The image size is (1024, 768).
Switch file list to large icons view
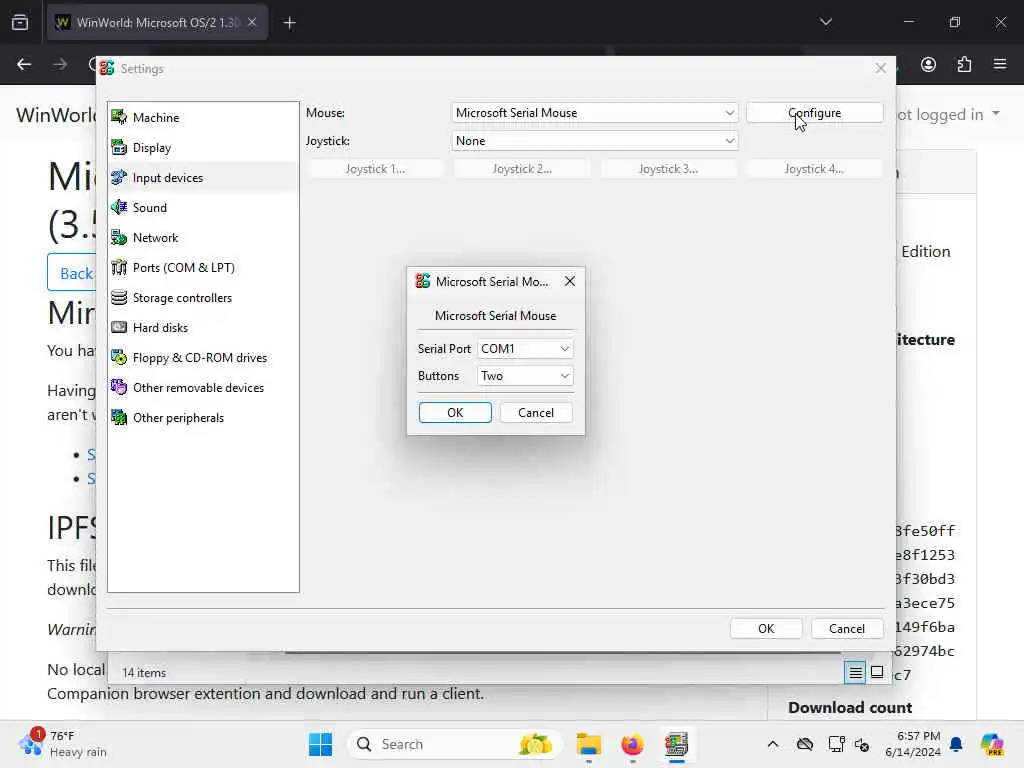877,672
